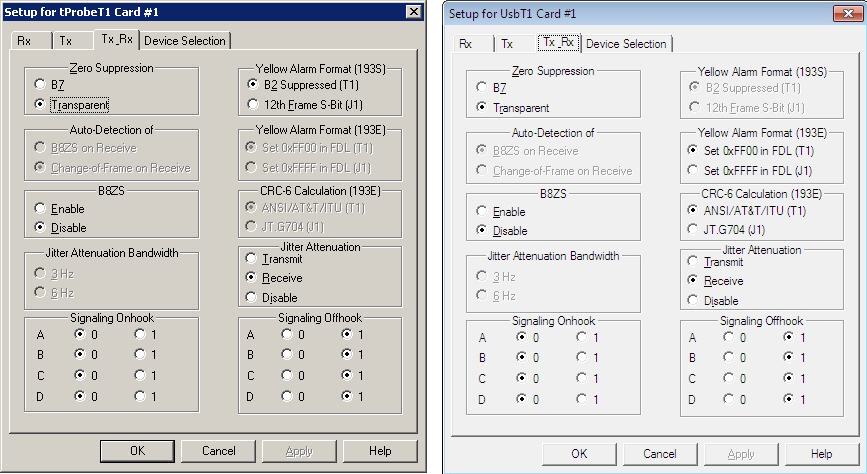Screen dimensions: 867x474
Task: Click Cancel in the UsbT1 Card dialog
Action: 660,454
